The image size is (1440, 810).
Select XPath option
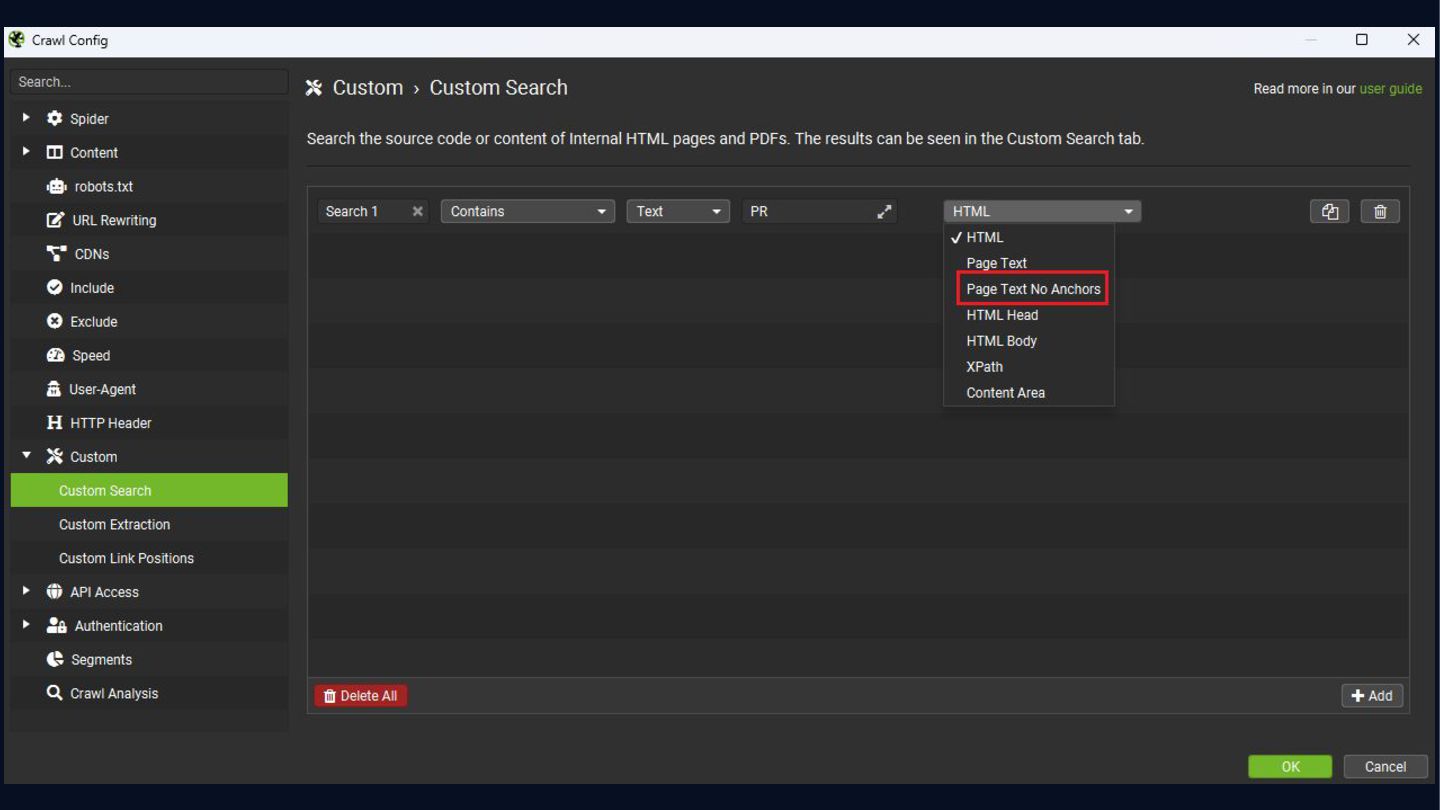coord(1029,367)
